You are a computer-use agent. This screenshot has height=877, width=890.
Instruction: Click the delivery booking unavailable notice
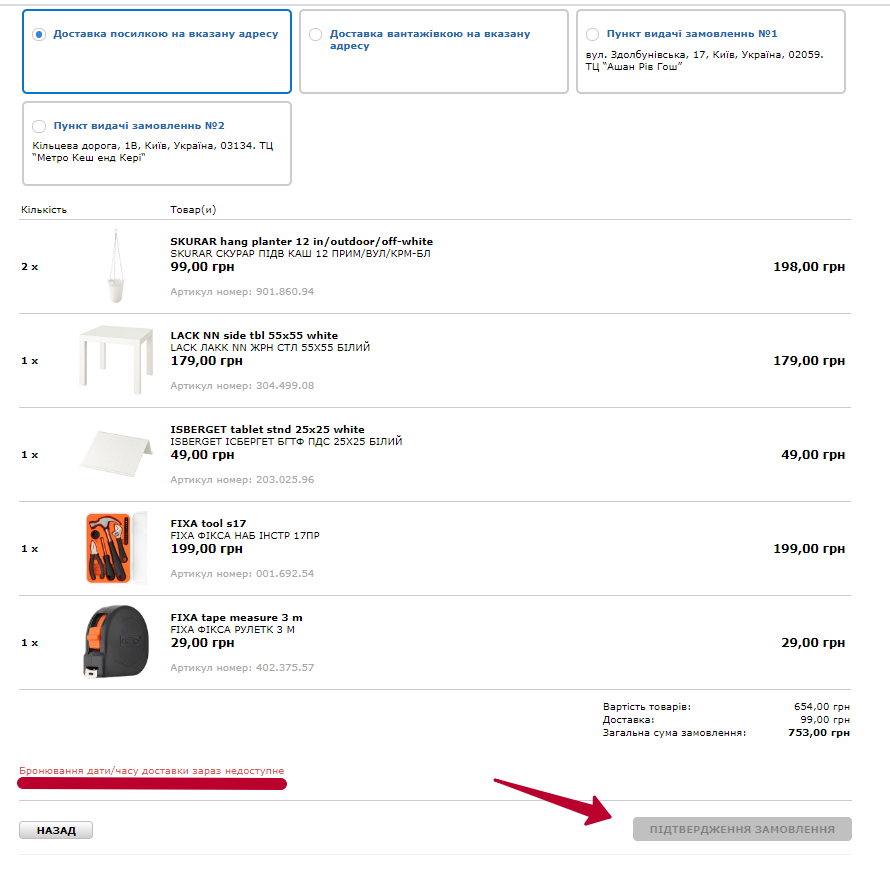[x=151, y=771]
